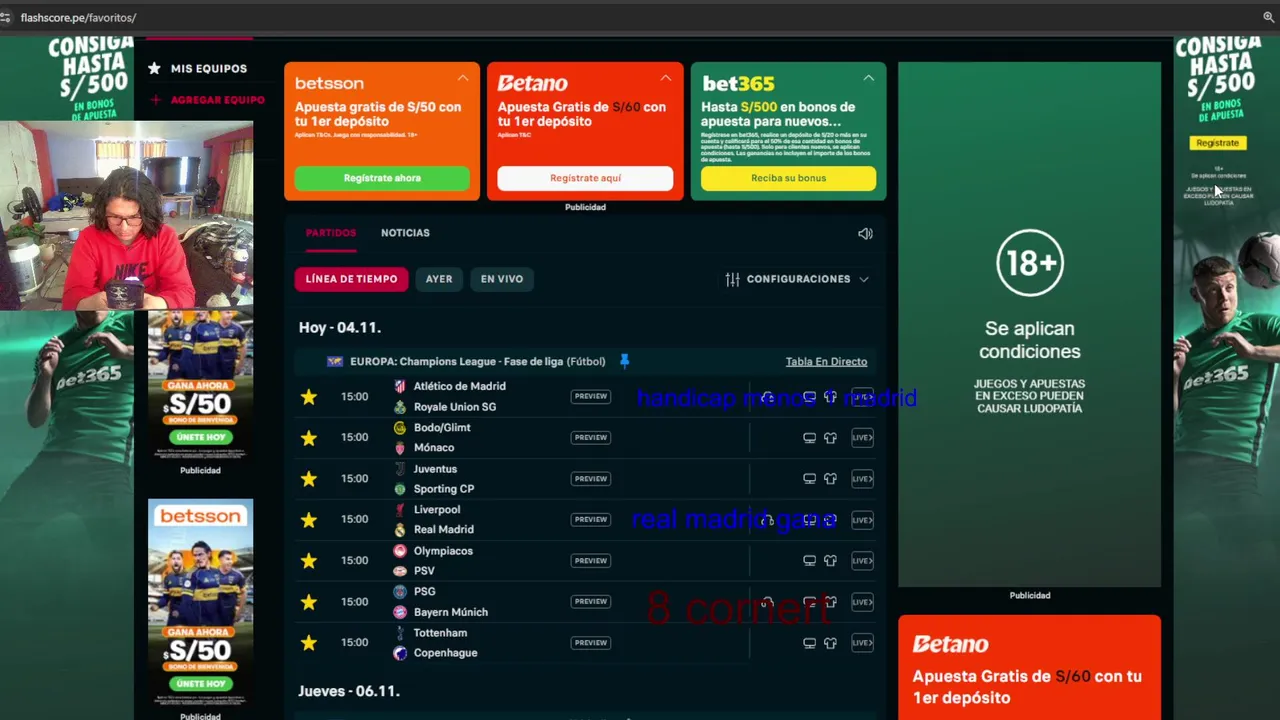The height and width of the screenshot is (720, 1280).
Task: Open lineups shirt icon for Tottenham match
Action: [x=830, y=643]
